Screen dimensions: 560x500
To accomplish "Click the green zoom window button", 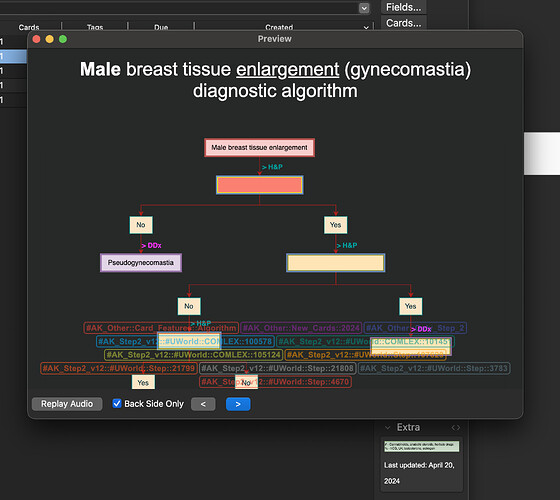I will (63, 39).
